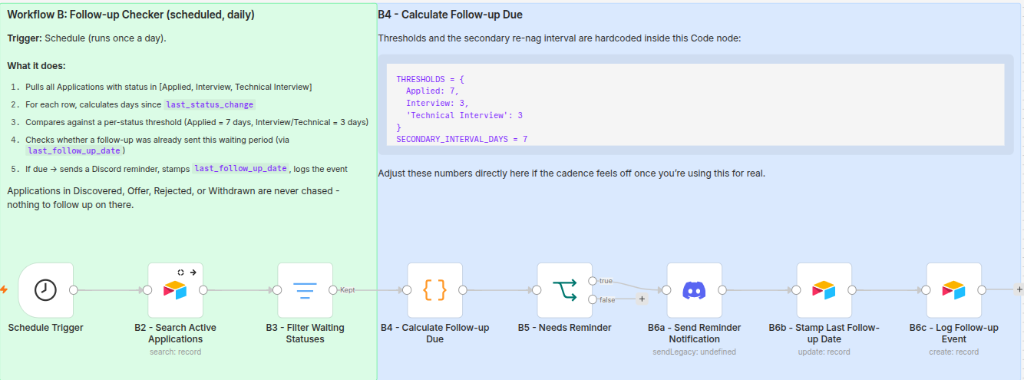The height and width of the screenshot is (380, 1024).
Task: Click the 'update: record' subtitle under B6b
Action: coord(824,352)
